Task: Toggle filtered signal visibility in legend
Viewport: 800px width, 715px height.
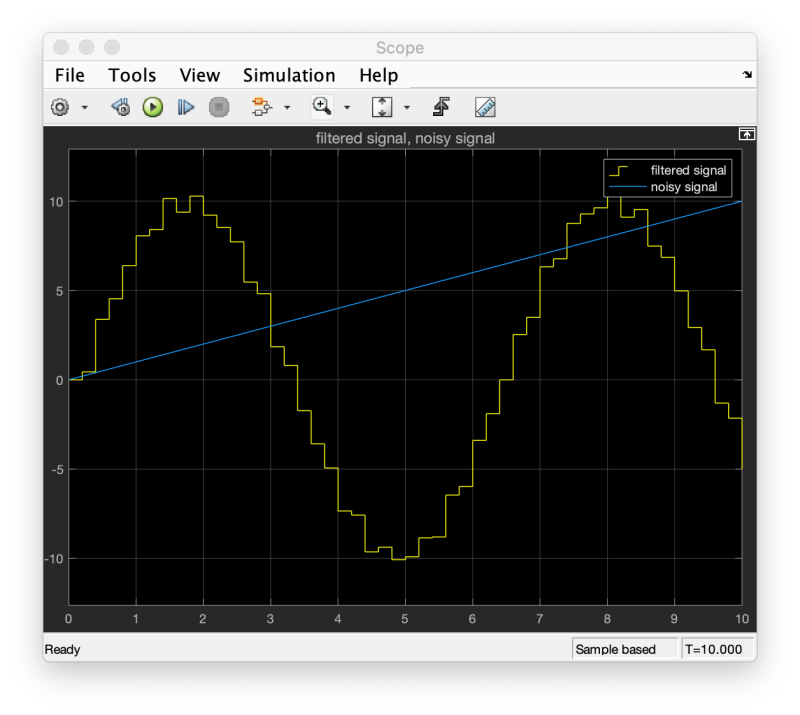Action: pyautogui.click(x=668, y=170)
